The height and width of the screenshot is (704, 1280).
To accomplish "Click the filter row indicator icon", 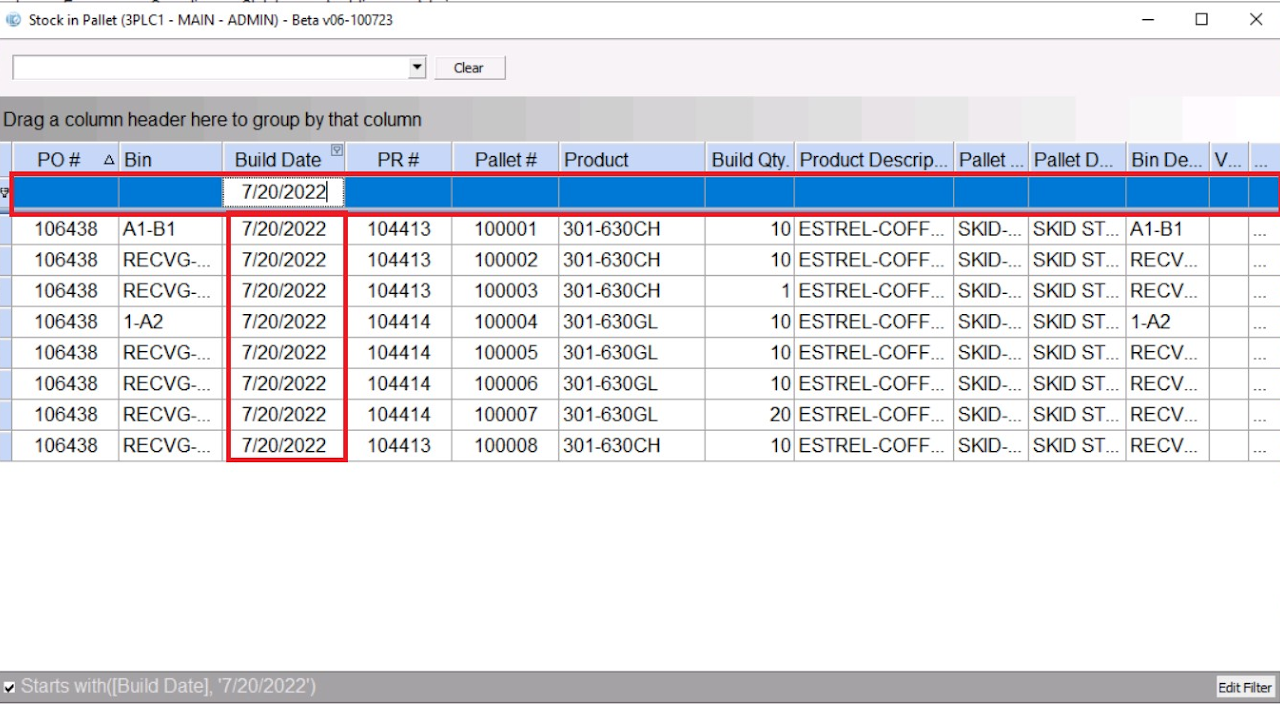I will (x=5, y=192).
